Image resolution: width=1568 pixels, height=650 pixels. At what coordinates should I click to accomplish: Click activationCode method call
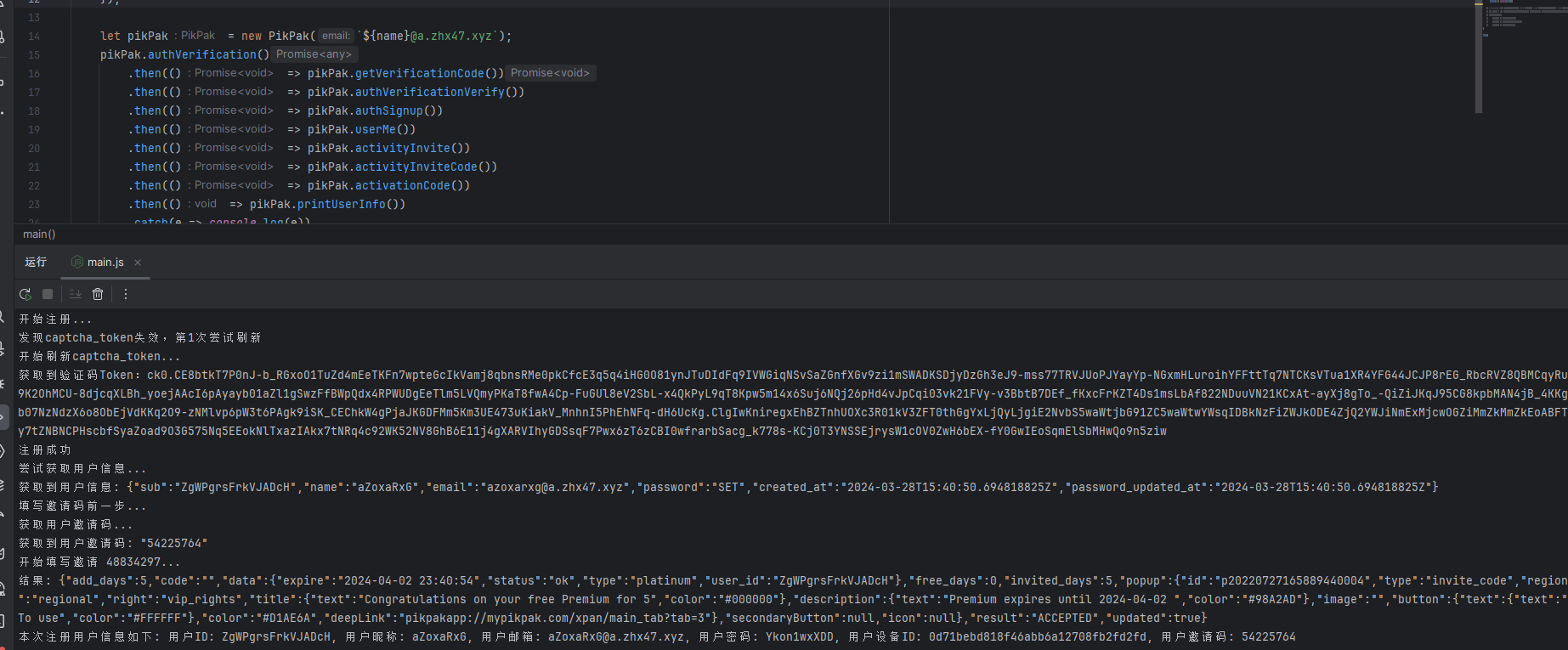click(x=403, y=185)
